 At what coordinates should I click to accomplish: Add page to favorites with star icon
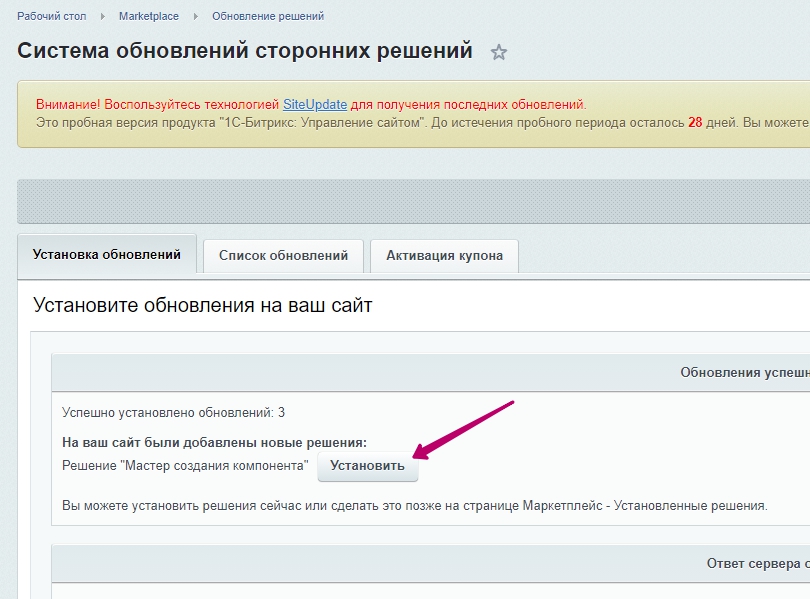click(x=499, y=52)
